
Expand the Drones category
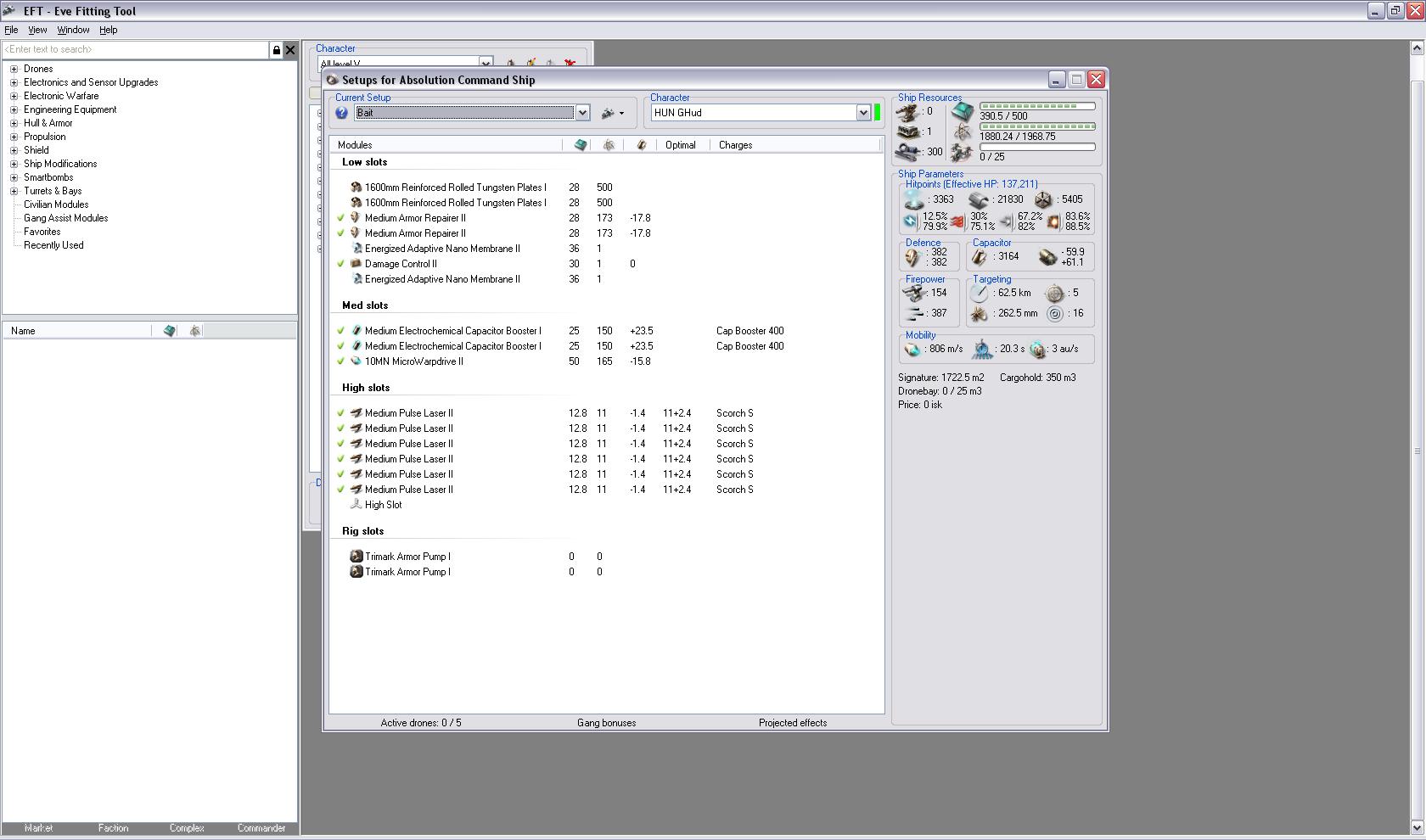[x=14, y=69]
